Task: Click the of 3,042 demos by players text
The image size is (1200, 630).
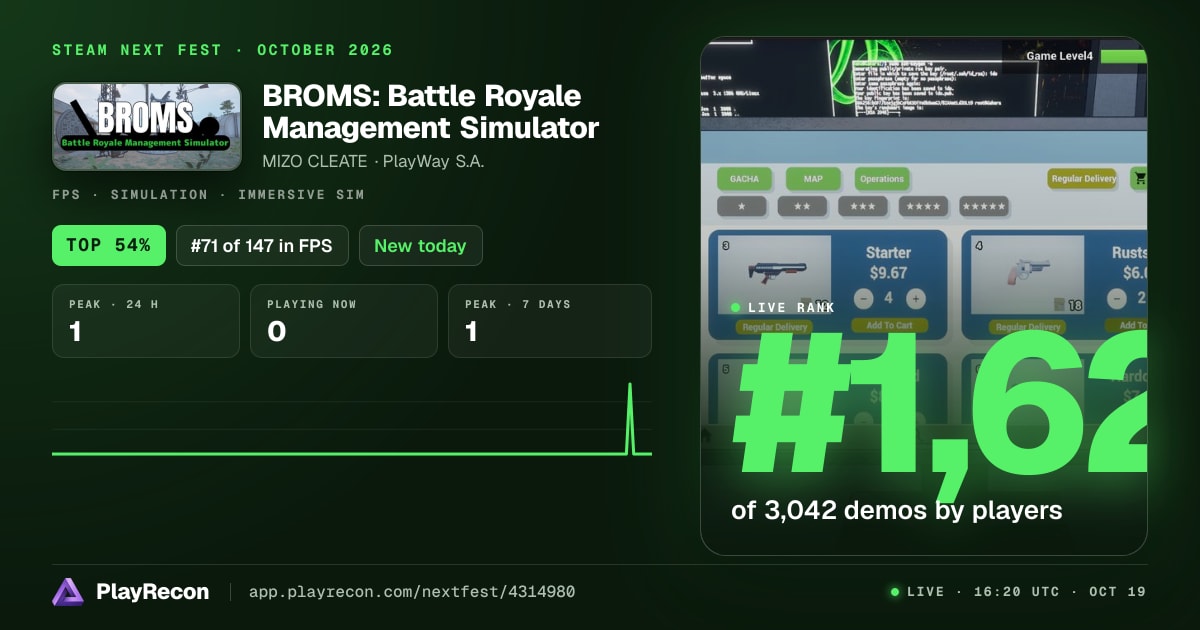Action: [896, 510]
